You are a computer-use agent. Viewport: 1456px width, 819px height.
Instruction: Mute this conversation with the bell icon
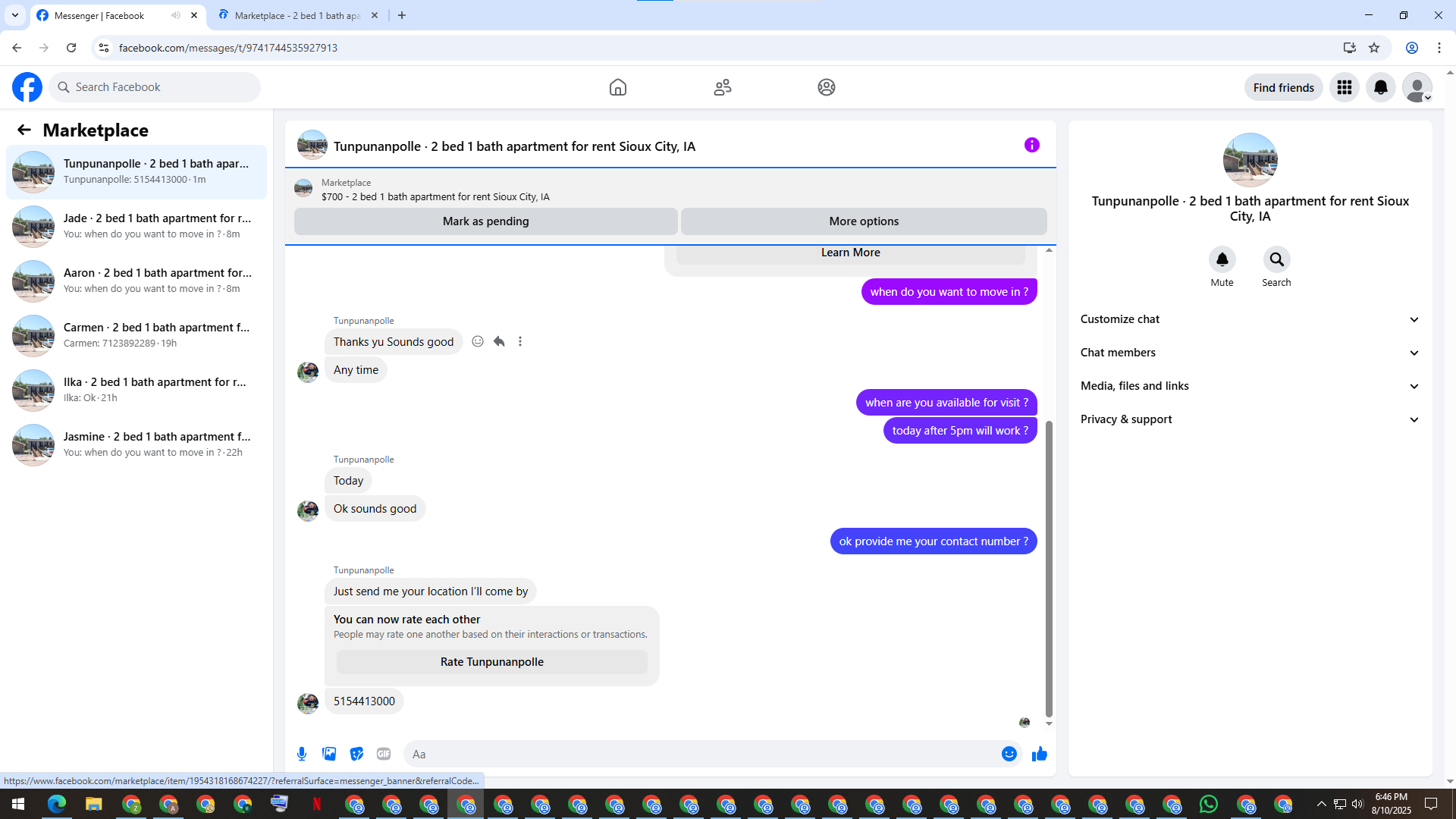1222,260
